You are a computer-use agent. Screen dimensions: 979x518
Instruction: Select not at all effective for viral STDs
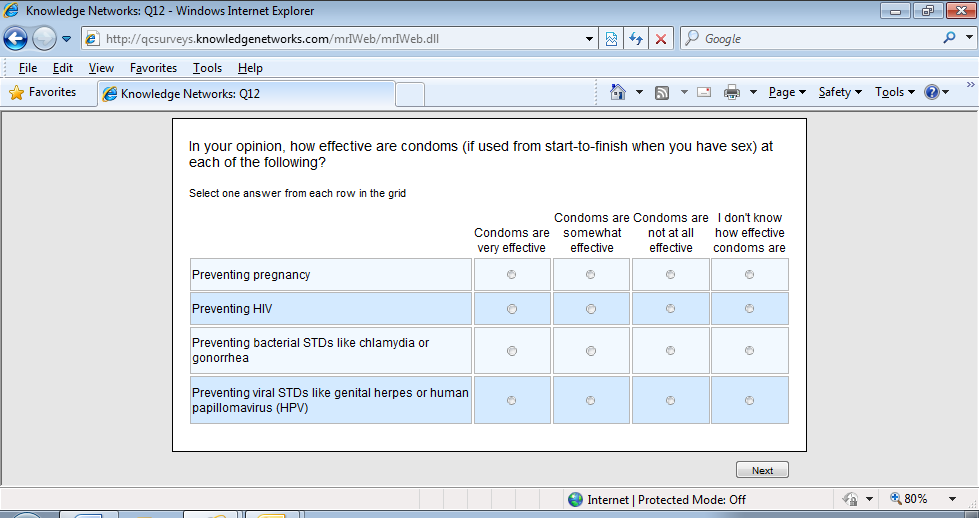click(670, 401)
